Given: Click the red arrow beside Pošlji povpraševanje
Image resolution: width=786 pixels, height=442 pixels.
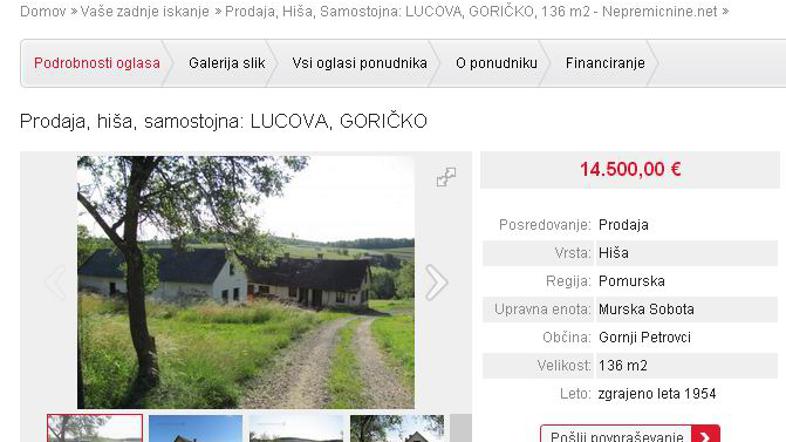Looking at the screenshot, I should pos(705,434).
